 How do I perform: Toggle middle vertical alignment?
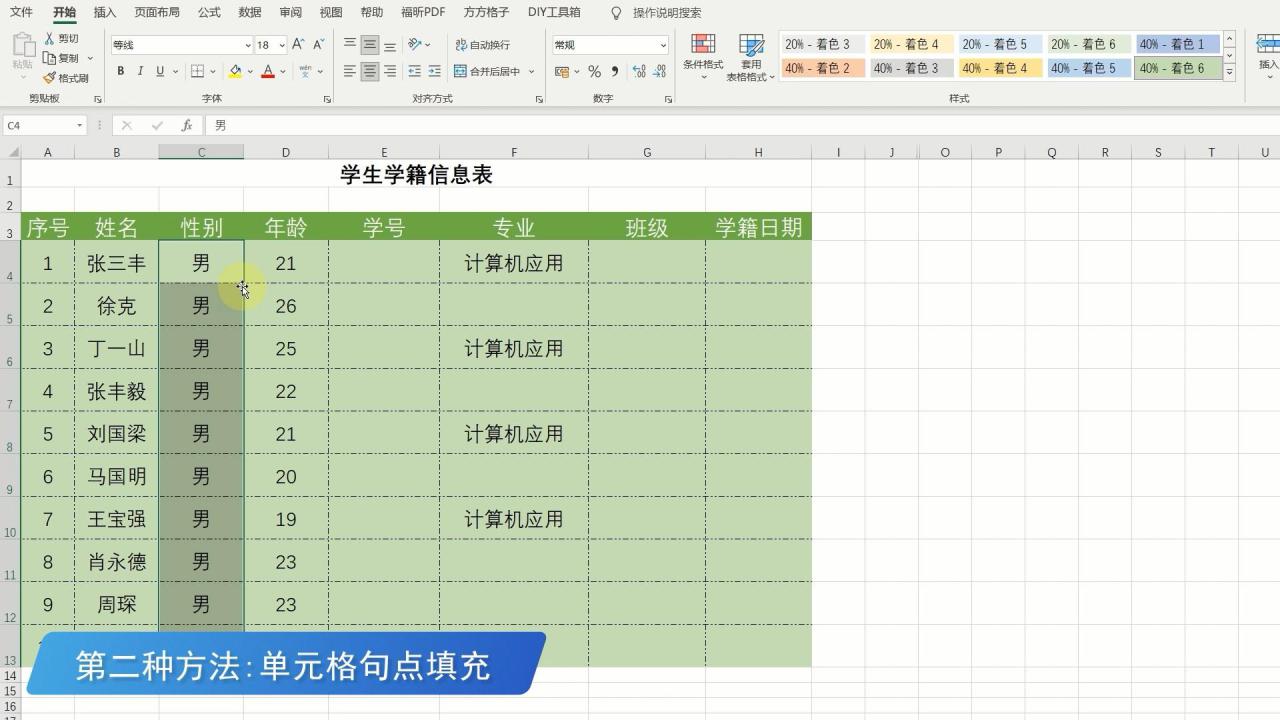370,44
